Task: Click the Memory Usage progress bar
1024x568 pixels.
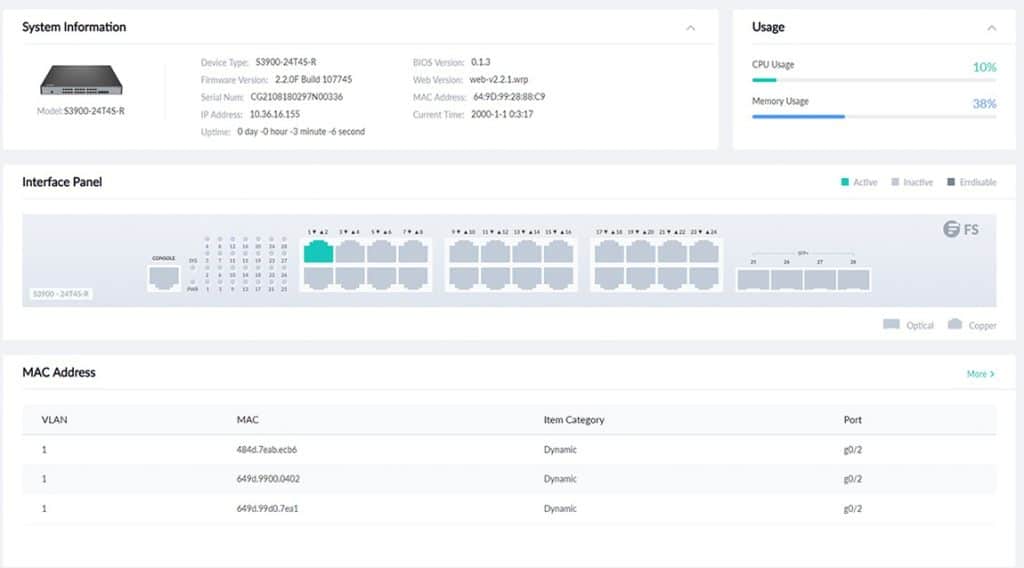Action: (x=859, y=116)
